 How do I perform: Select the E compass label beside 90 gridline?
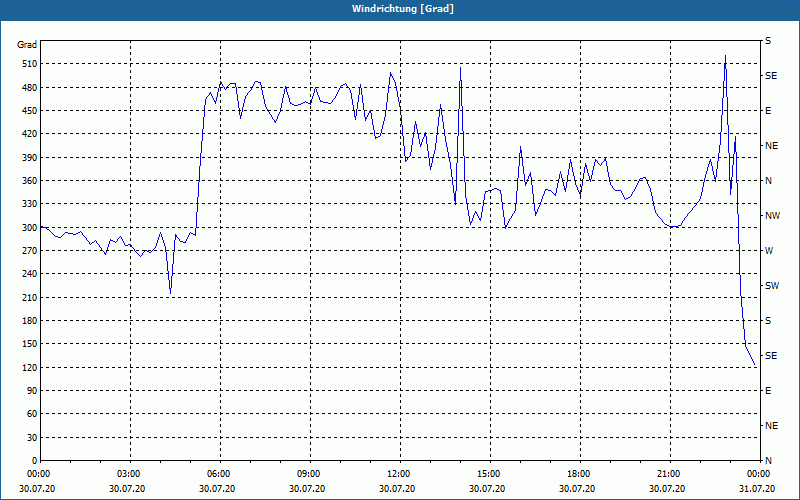768,391
